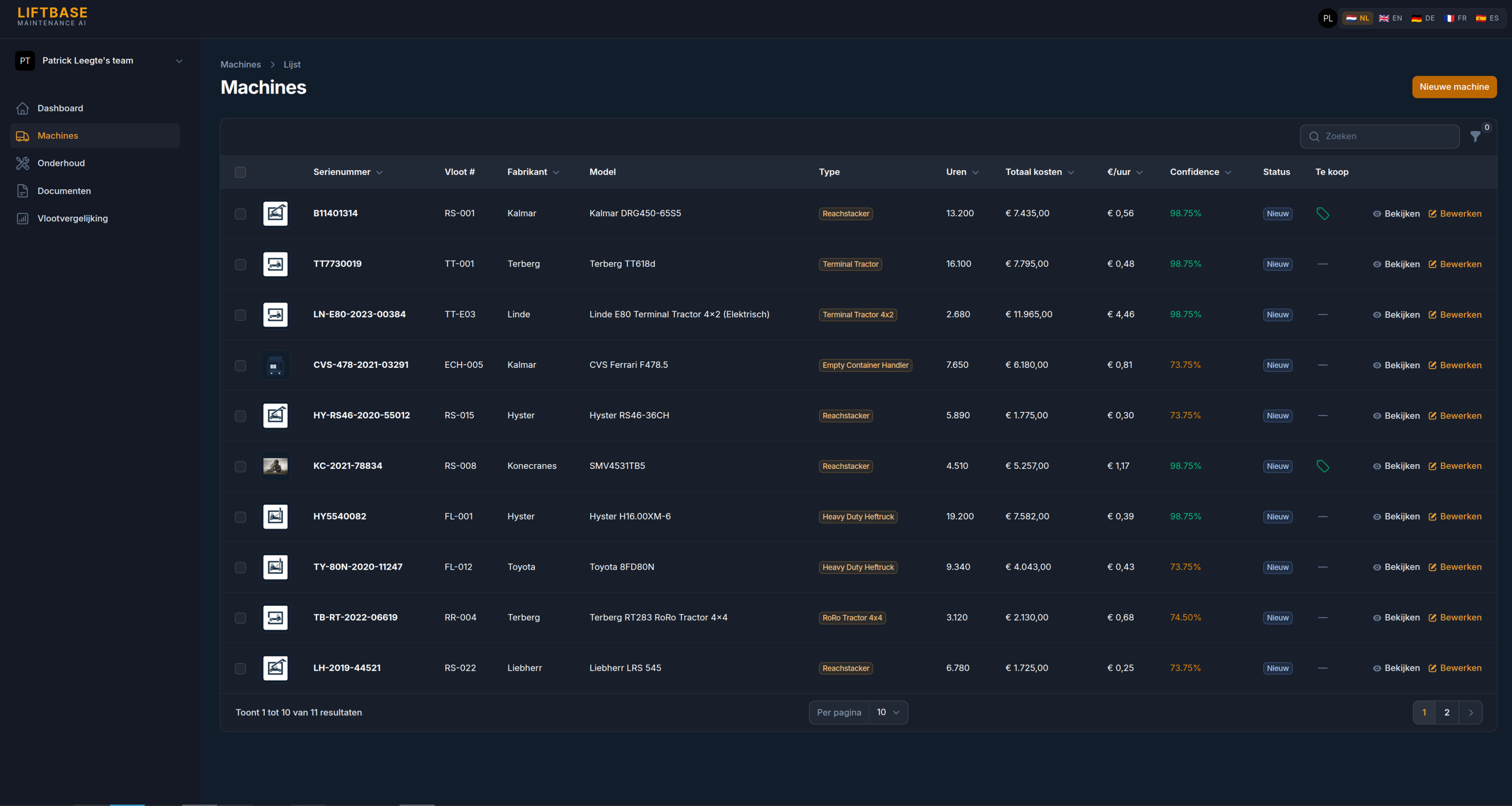Click the for-sale tag on KC-2021-78834

click(1322, 466)
